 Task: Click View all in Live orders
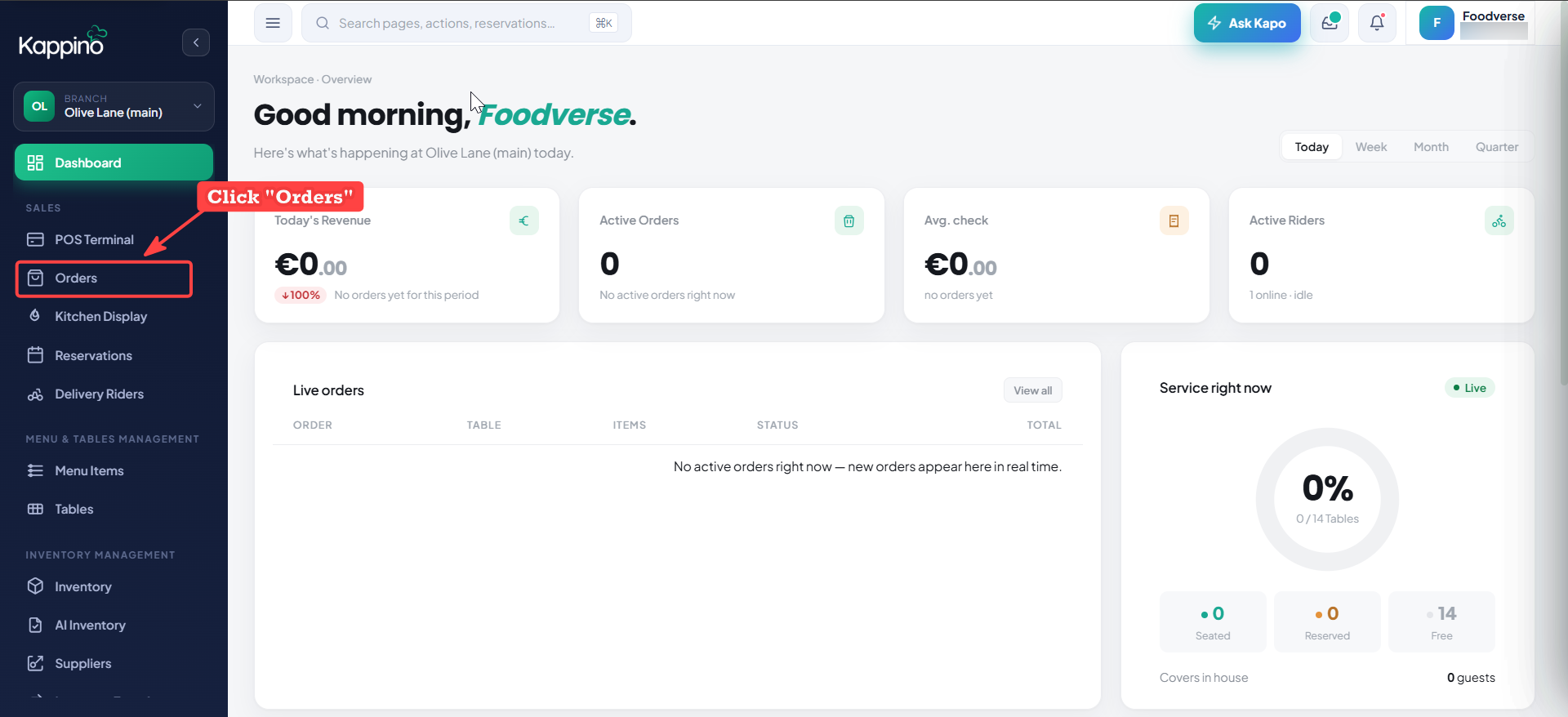pos(1032,390)
